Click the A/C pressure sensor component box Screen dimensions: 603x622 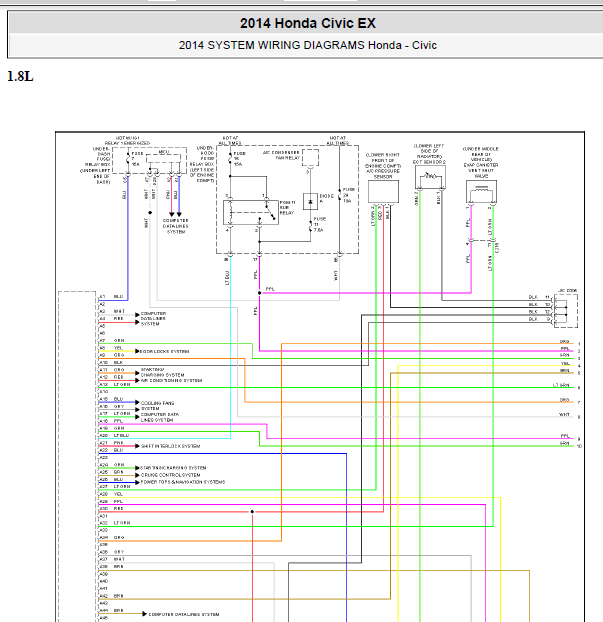[383, 192]
